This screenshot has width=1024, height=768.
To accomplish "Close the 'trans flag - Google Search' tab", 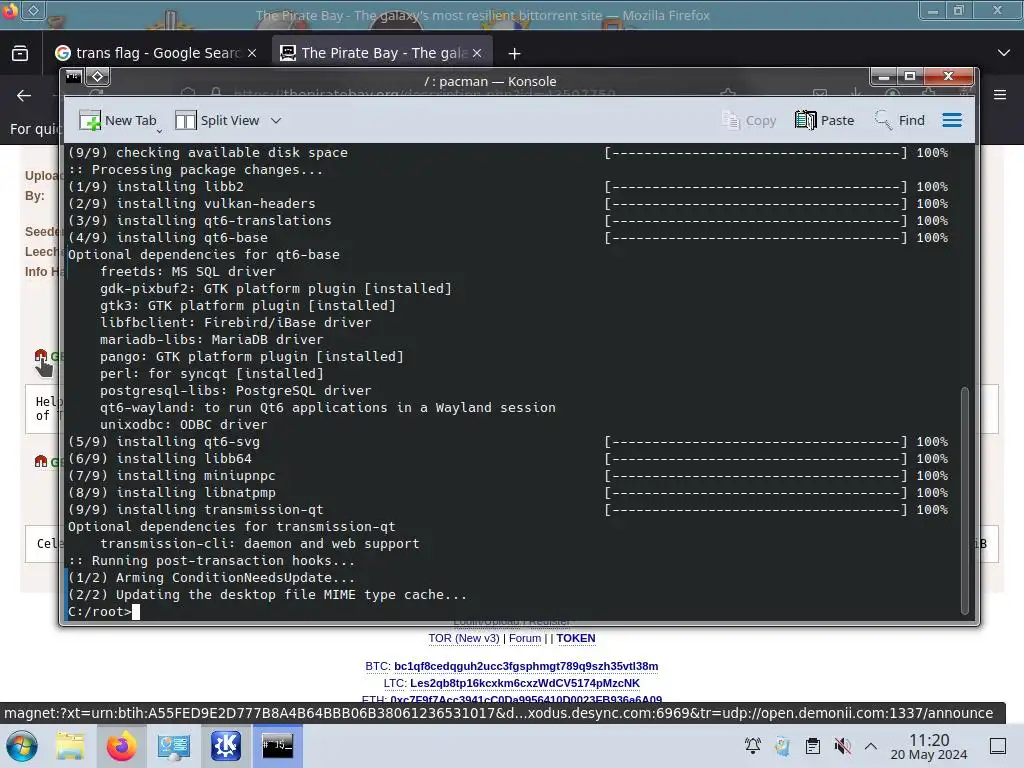I will pos(252,53).
